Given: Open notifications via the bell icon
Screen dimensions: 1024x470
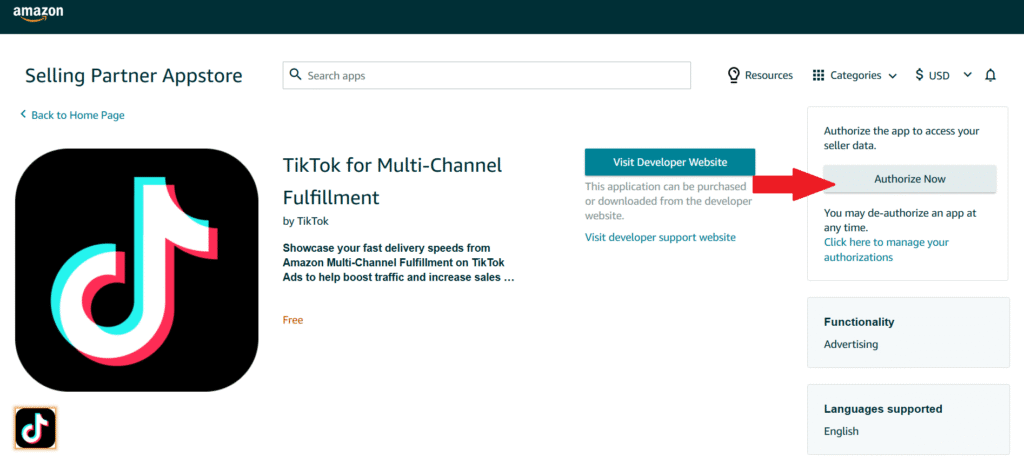Looking at the screenshot, I should point(991,75).
